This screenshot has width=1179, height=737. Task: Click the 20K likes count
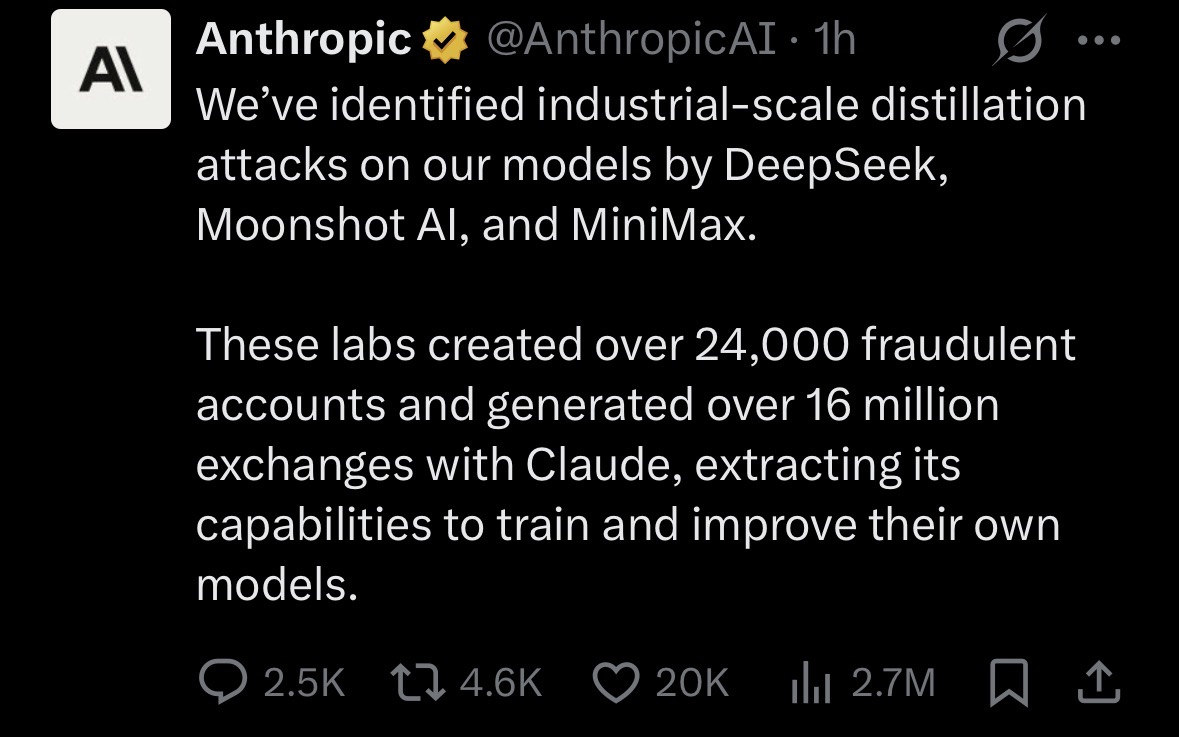pyautogui.click(x=692, y=682)
